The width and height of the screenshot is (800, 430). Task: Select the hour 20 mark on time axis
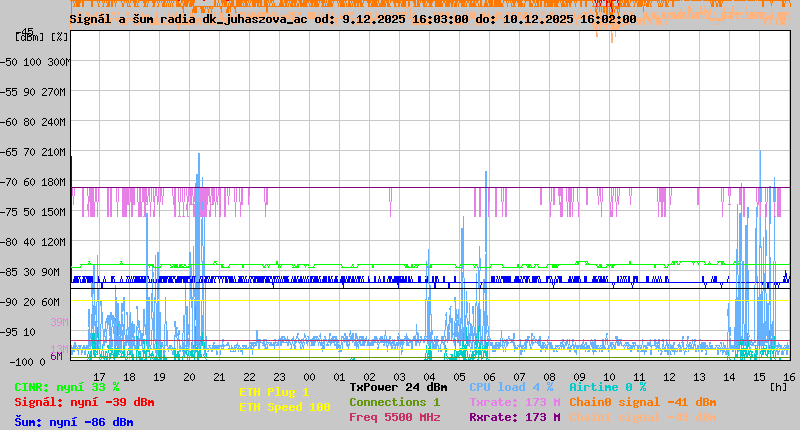(x=190, y=376)
